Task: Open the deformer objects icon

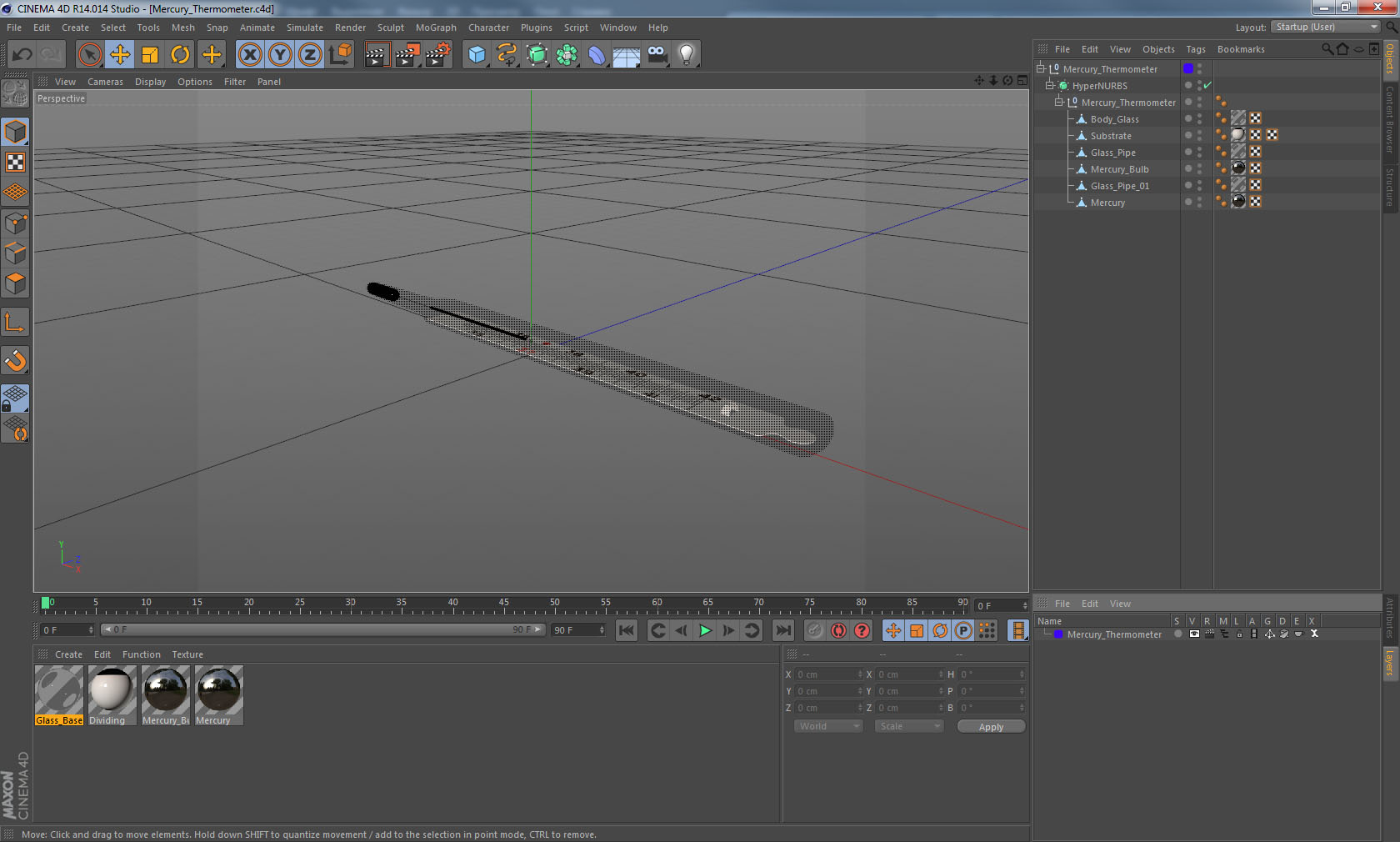Action: (597, 55)
